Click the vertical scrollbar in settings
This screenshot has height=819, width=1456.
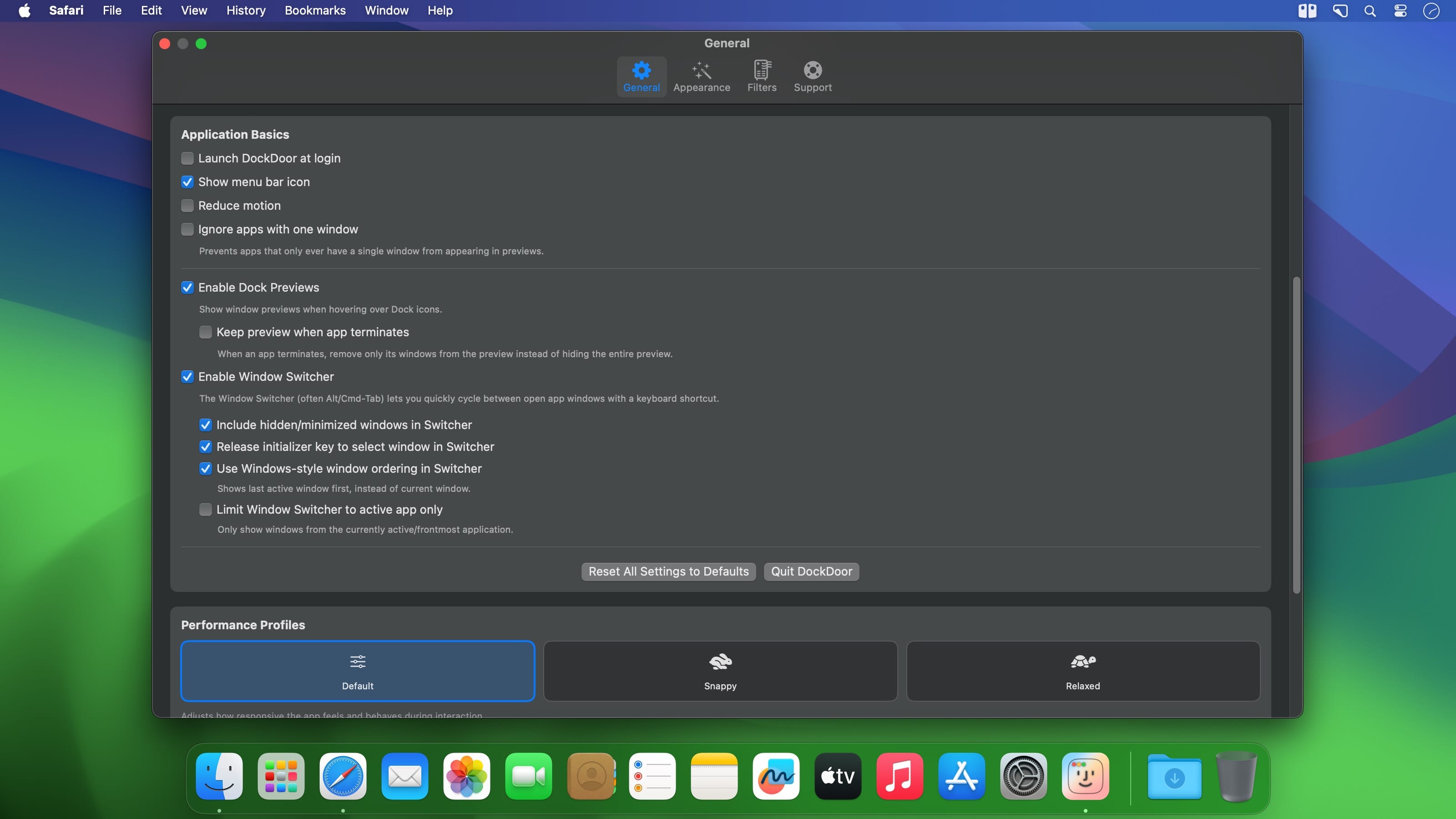[1296, 435]
